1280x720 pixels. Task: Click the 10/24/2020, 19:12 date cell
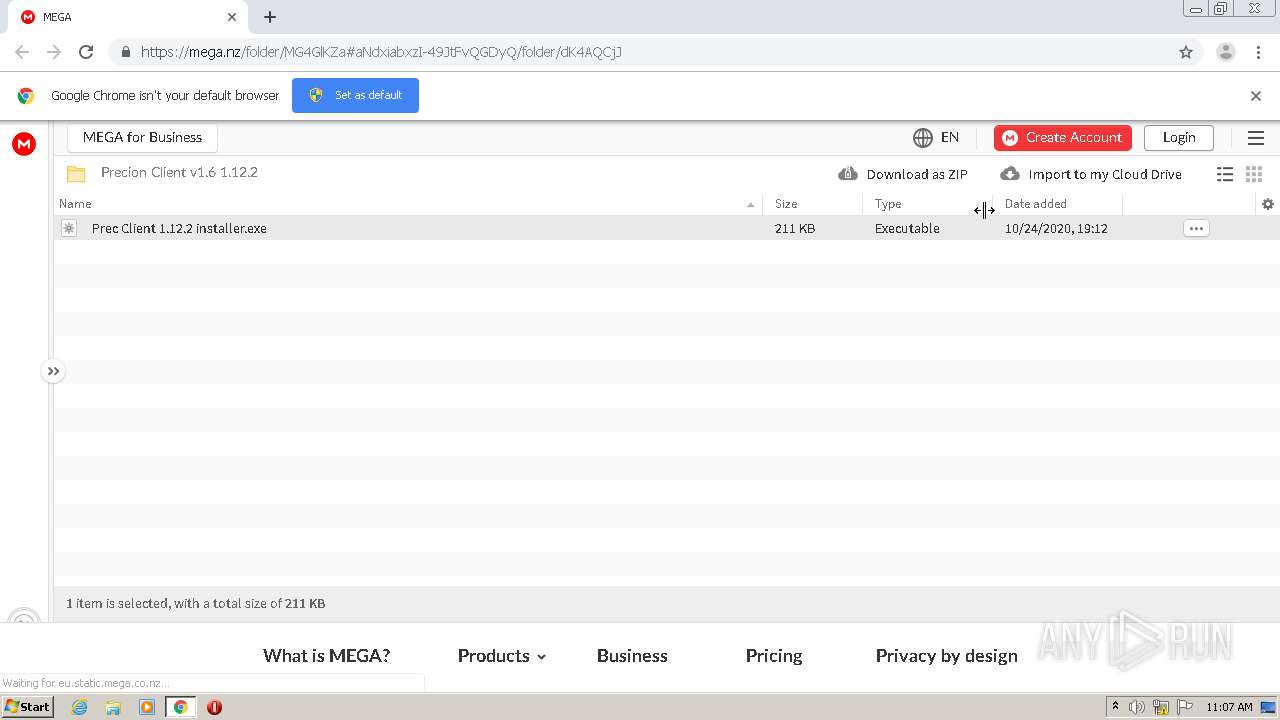(x=1056, y=229)
